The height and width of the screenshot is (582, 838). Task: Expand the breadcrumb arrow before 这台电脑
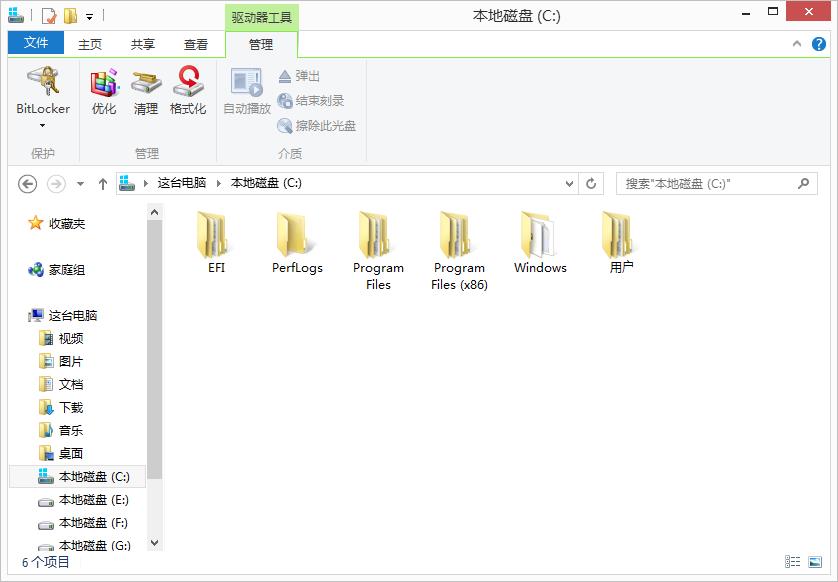click(x=146, y=183)
